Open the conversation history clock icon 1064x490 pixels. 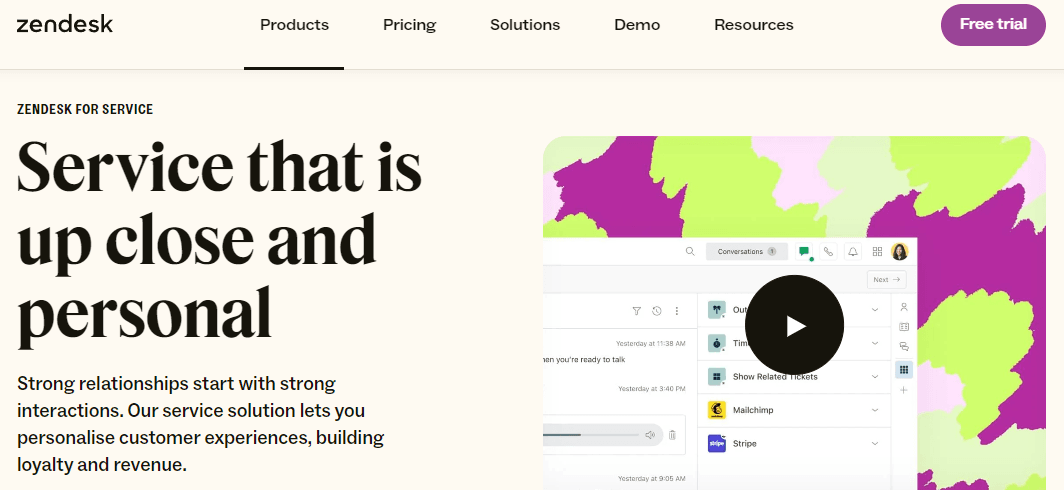click(656, 311)
